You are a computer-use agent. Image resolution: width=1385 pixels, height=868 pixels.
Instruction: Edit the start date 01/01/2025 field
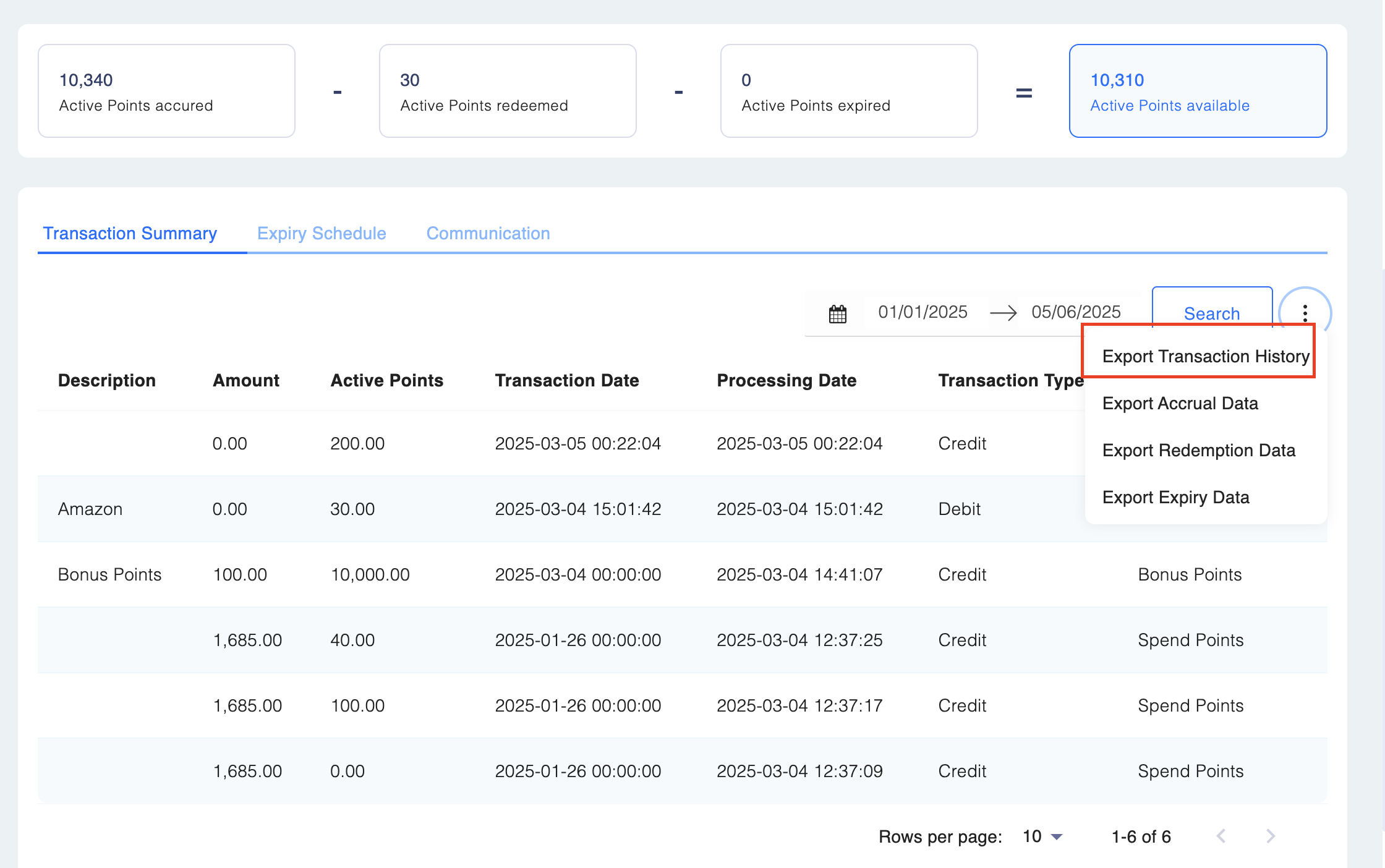[x=923, y=312]
